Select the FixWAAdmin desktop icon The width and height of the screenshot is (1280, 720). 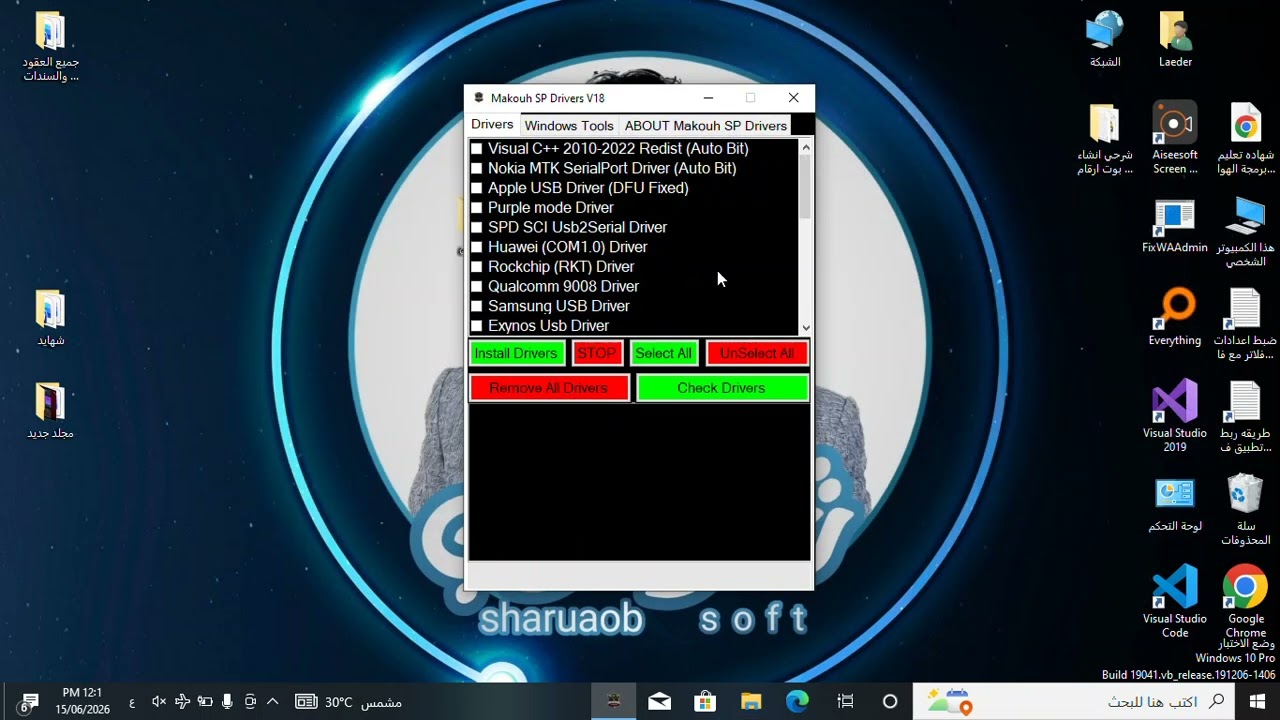[x=1175, y=225]
